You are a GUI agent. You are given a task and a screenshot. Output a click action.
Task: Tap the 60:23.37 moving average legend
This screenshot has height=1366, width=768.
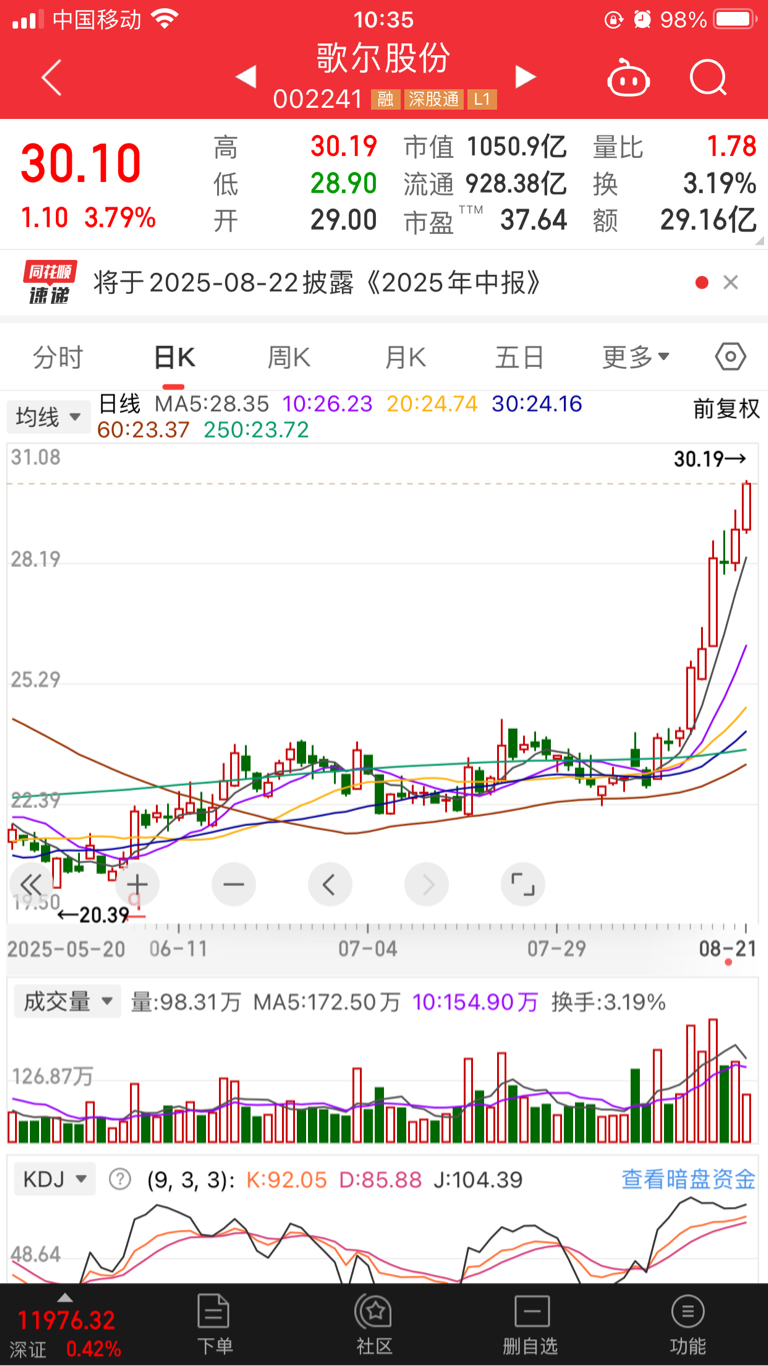144,430
